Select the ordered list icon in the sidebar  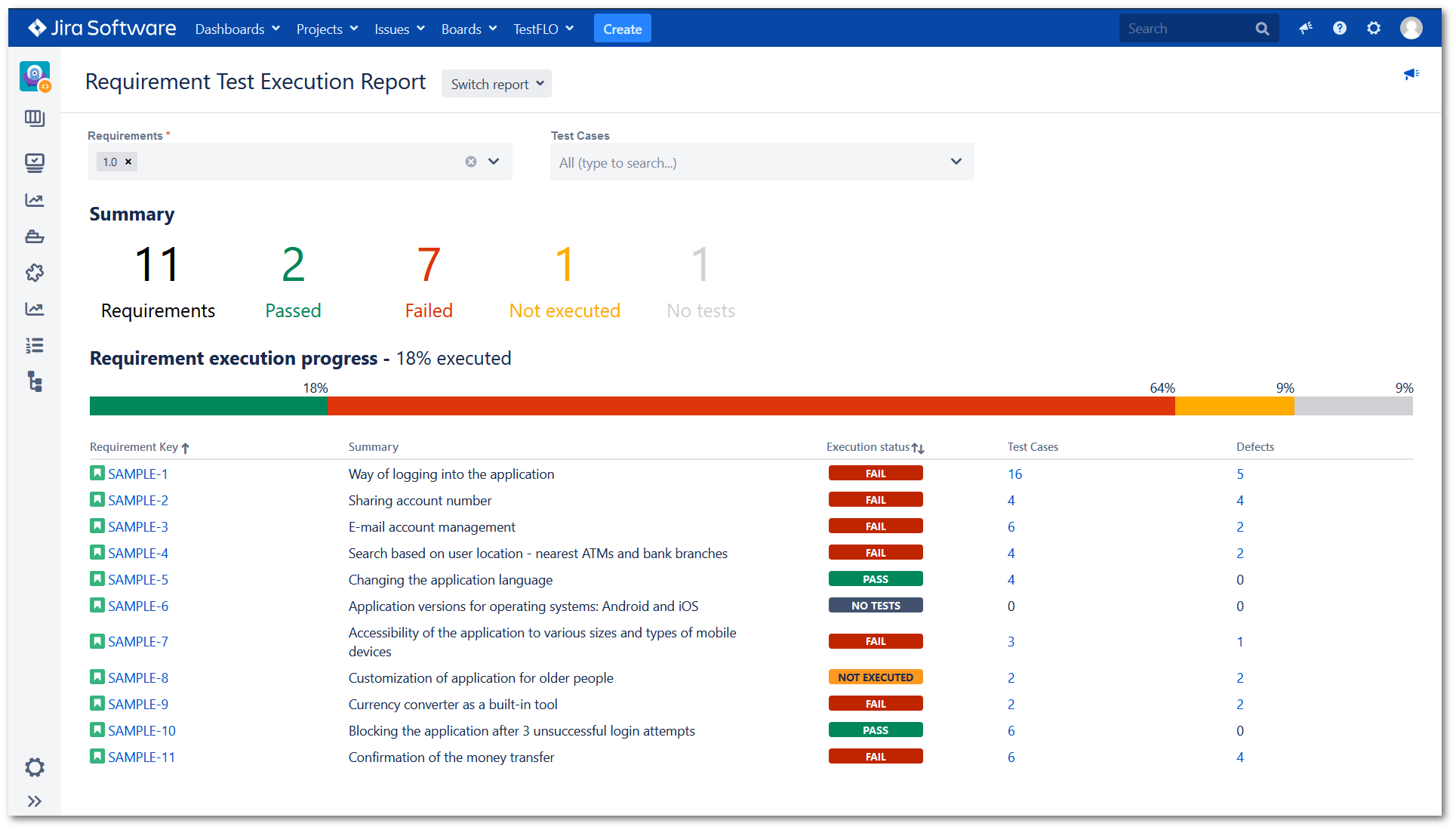[x=35, y=345]
